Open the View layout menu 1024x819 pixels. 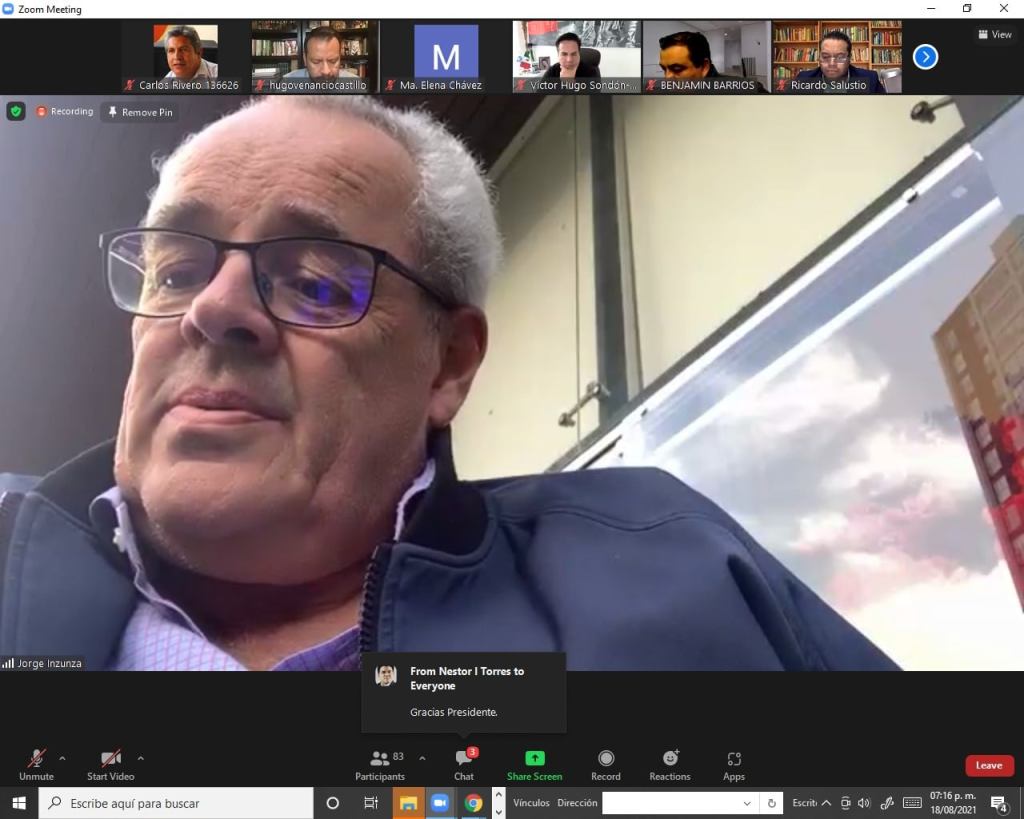tap(994, 34)
